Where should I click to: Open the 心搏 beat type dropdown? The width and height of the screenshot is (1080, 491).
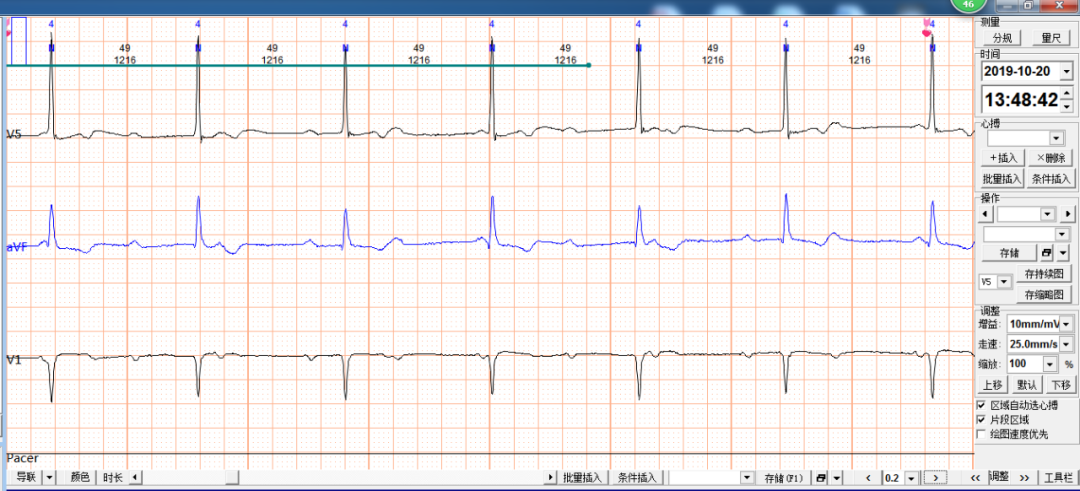(1057, 138)
